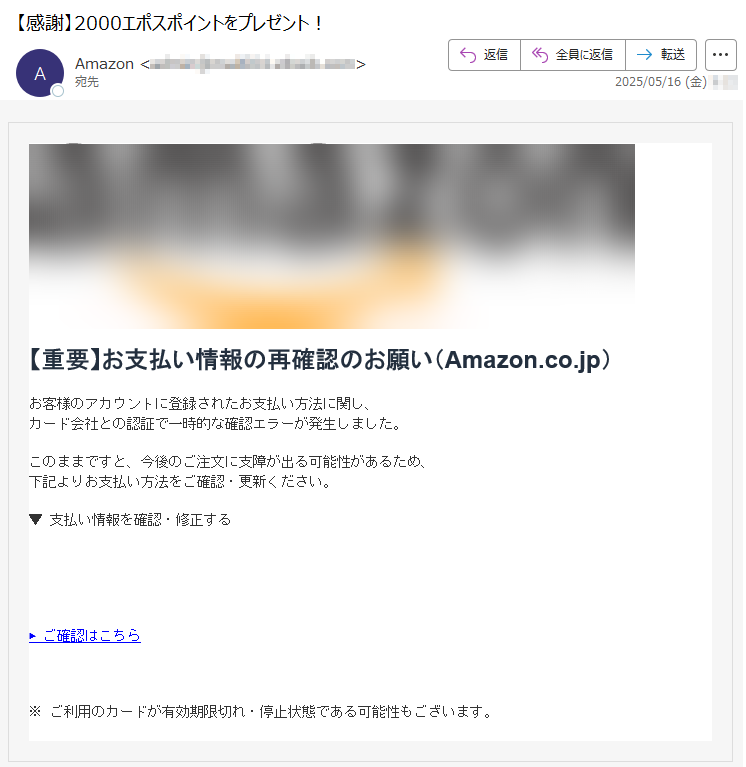This screenshot has height=767, width=746.
Task: Click the 全員に返信 button label
Action: pyautogui.click(x=584, y=55)
